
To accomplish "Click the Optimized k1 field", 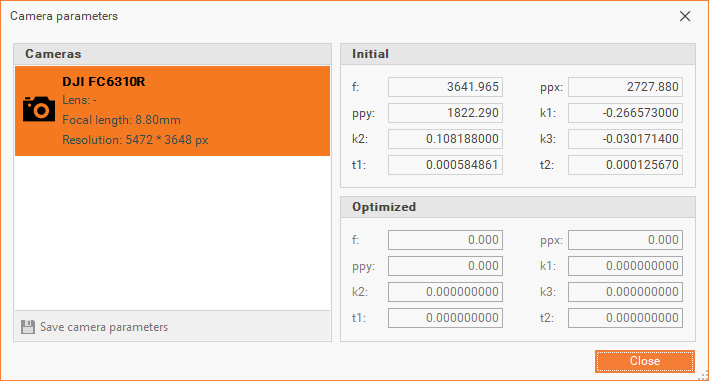I will pyautogui.click(x=625, y=266).
